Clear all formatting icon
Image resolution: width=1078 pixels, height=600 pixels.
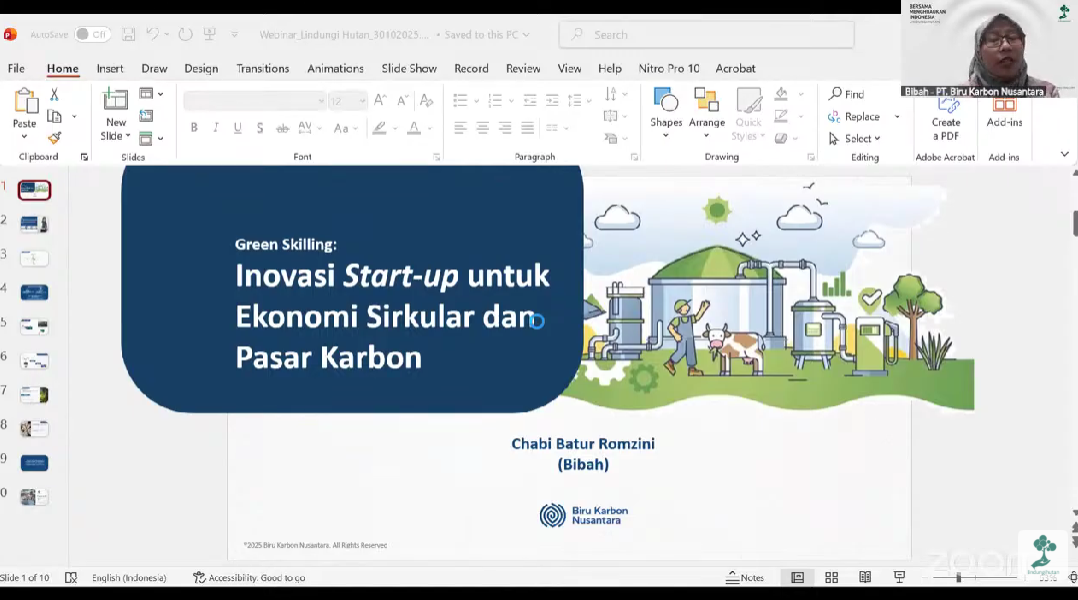[426, 100]
